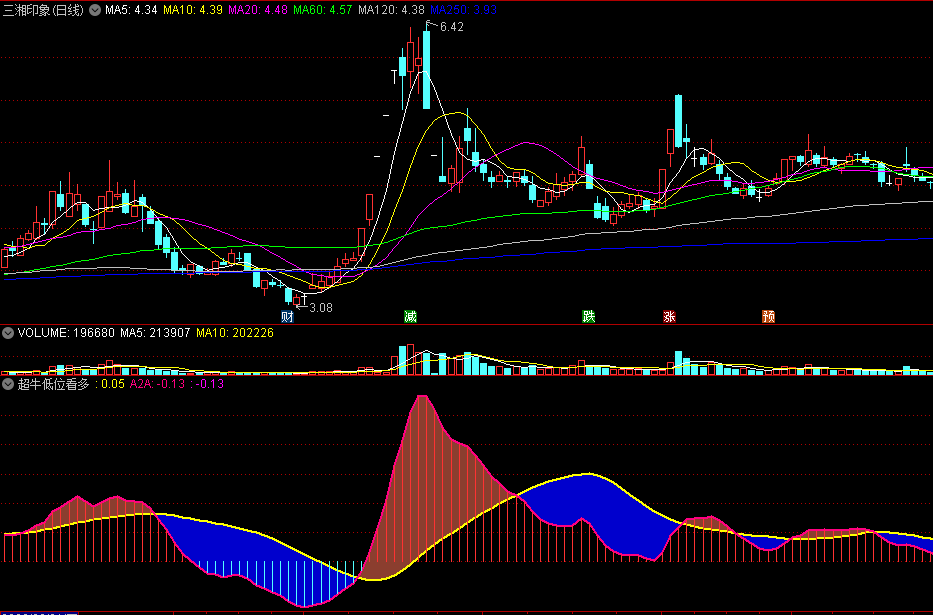Expand the VOLUME indicator dropdown arrow
Image resolution: width=933 pixels, height=615 pixels.
tap(8, 333)
